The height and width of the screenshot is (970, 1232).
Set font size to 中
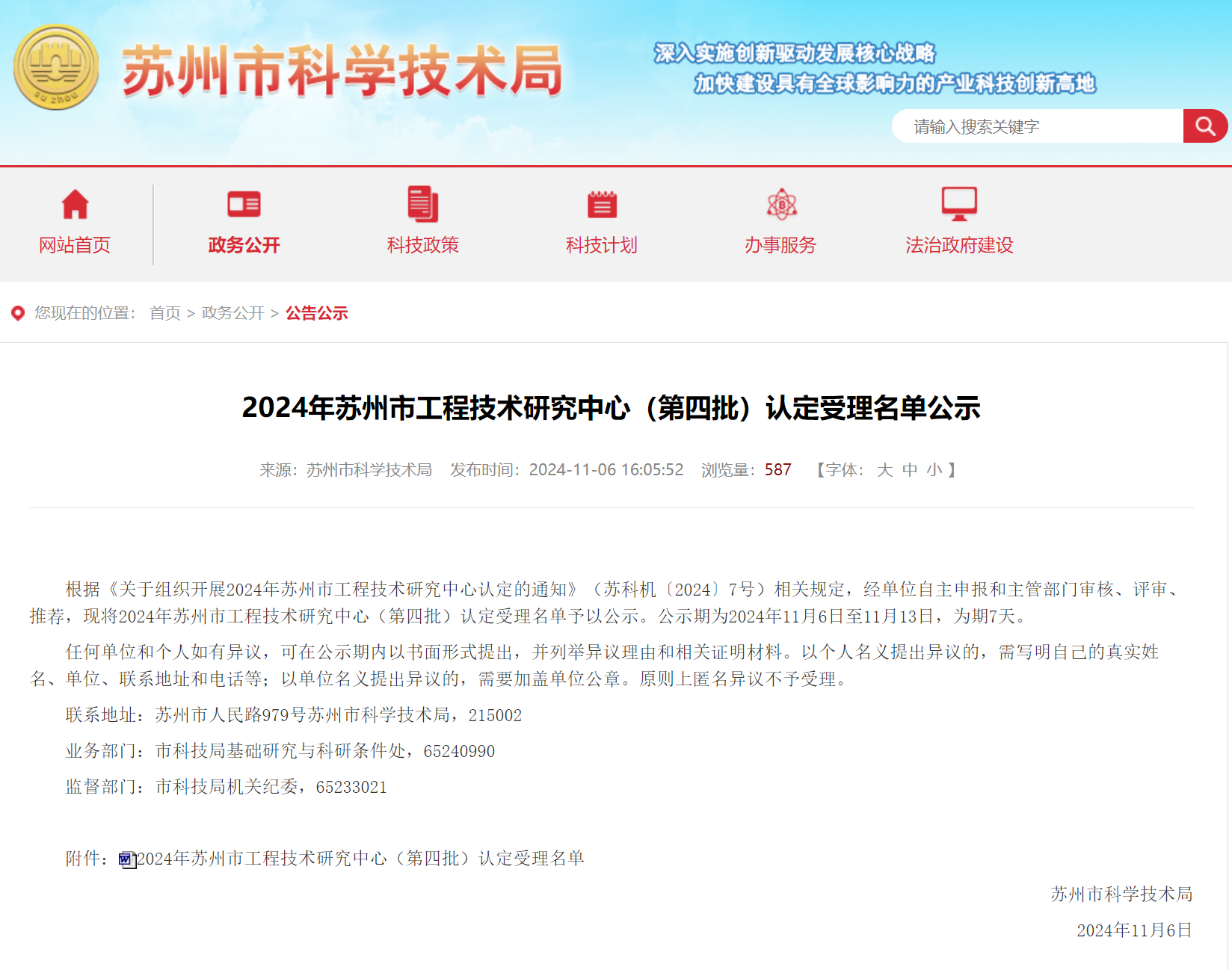[x=910, y=470]
